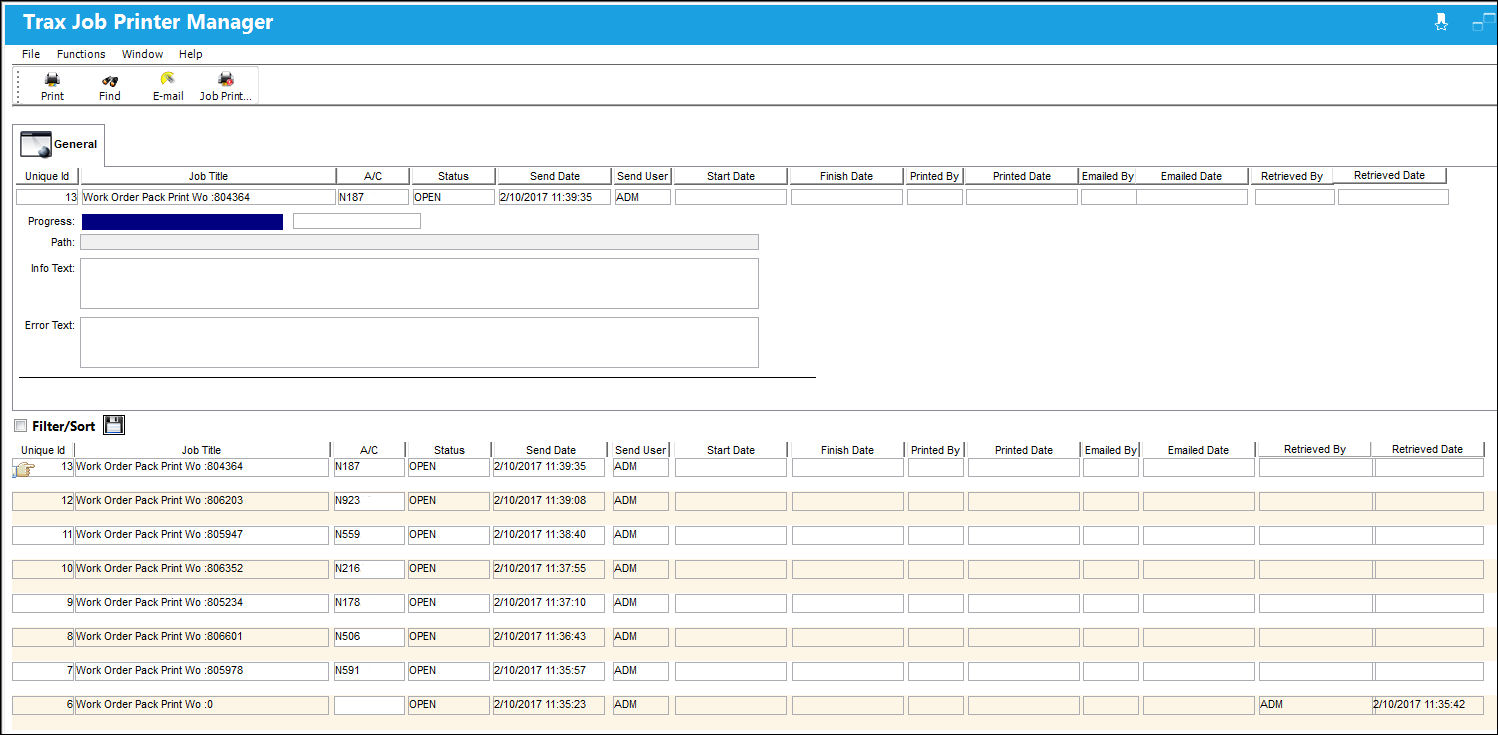Click A/C cell N506
Viewport: 1498px width, 735px height.
[x=369, y=637]
